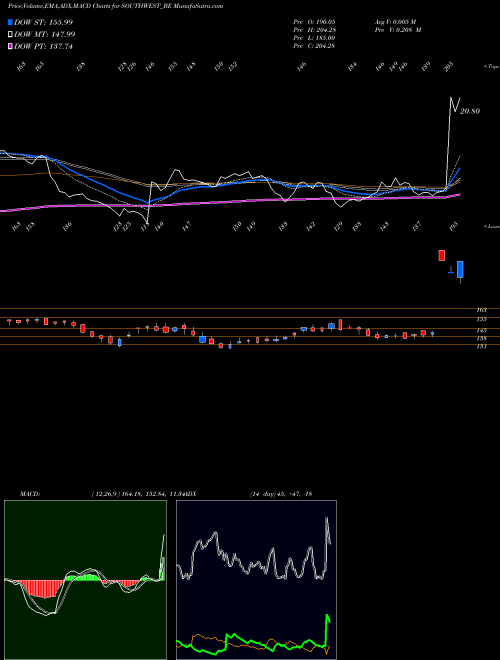Click the MACD histogram chart panel
This screenshot has height=660, width=500.
coord(85,580)
